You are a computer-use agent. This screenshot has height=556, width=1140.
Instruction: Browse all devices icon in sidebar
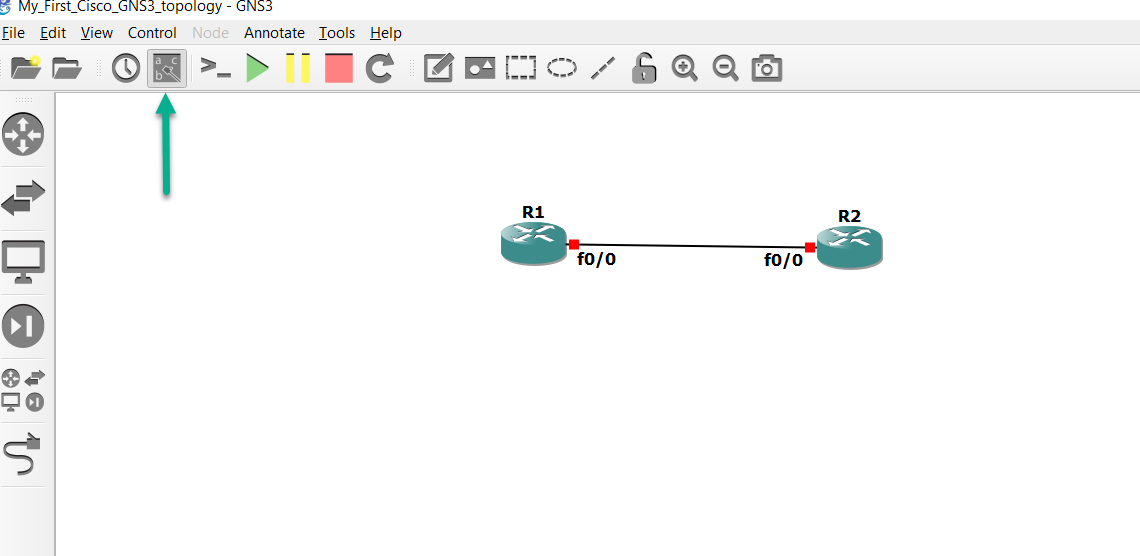pyautogui.click(x=23, y=390)
